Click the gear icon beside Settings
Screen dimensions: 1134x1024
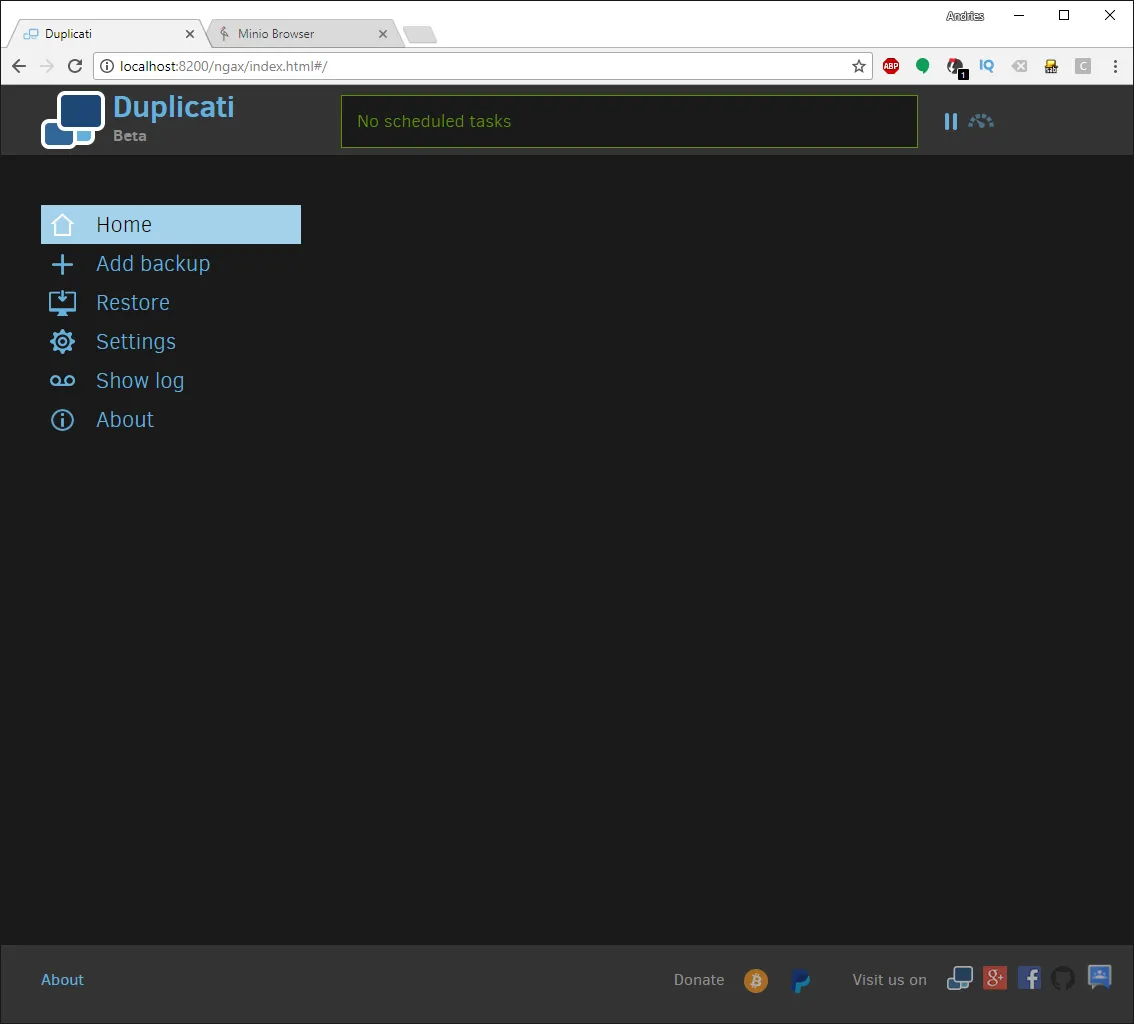click(x=62, y=342)
